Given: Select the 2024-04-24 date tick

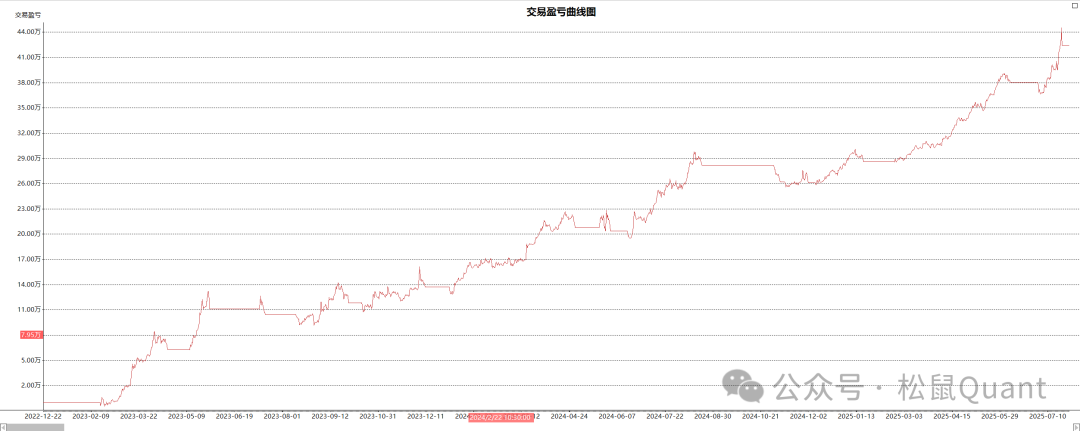Looking at the screenshot, I should (570, 416).
